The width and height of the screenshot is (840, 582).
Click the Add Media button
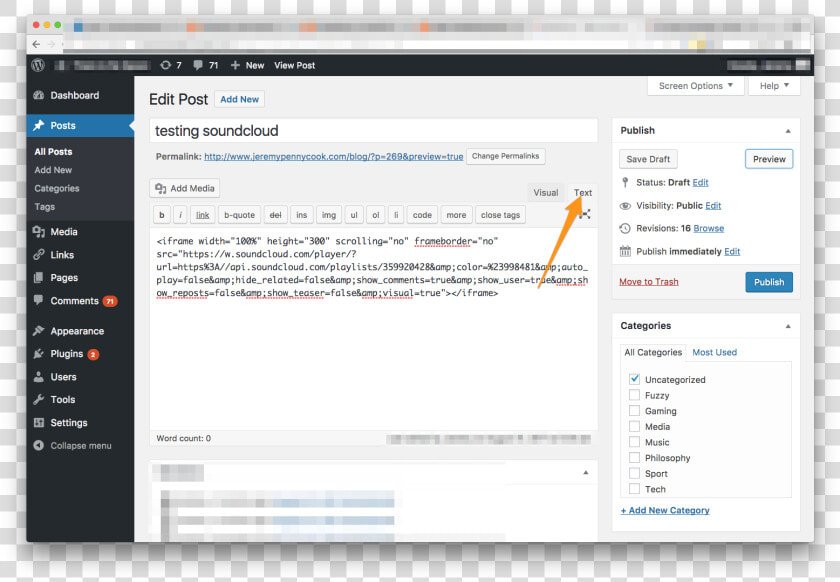185,188
